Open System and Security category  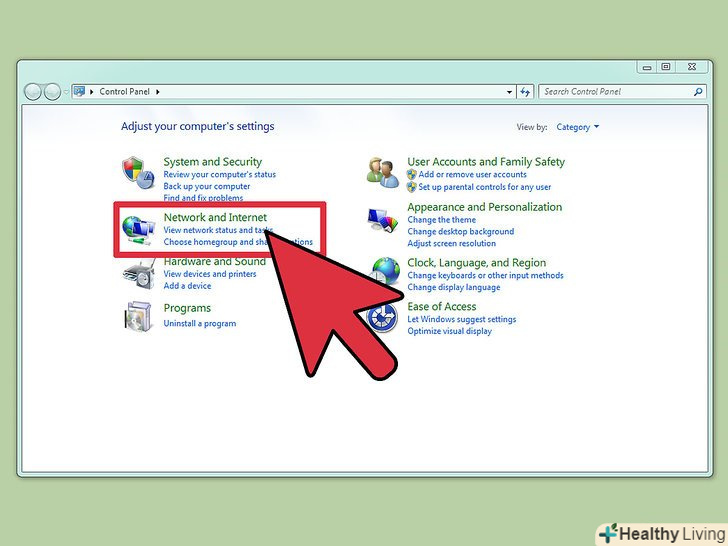(213, 162)
